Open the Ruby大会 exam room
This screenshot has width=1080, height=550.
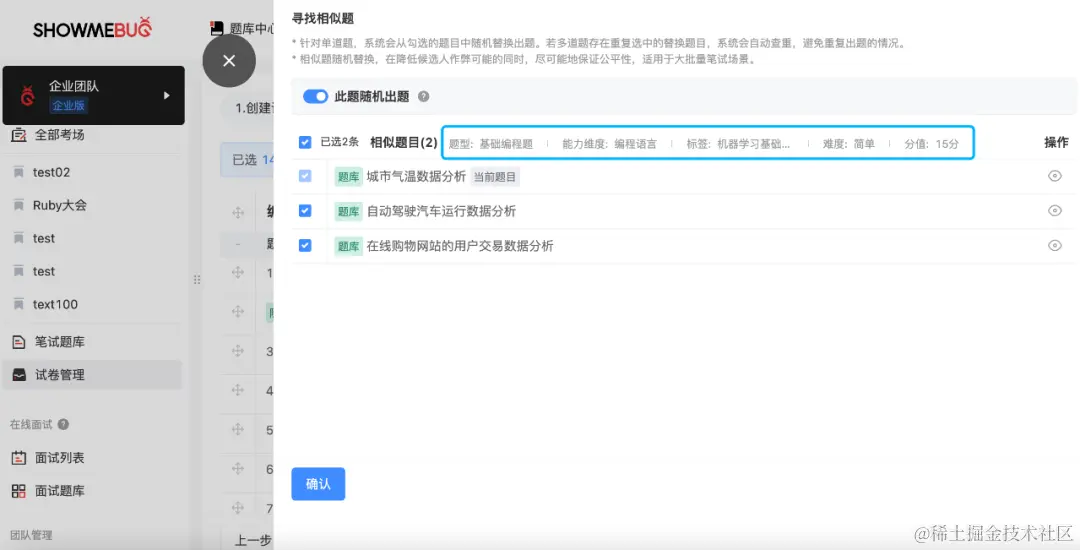point(59,205)
